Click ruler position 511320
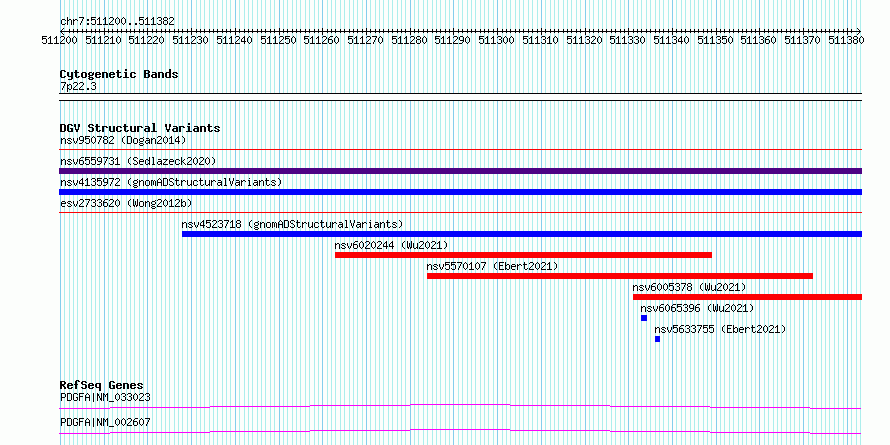Viewport: 890px width, 445px height. click(x=584, y=40)
